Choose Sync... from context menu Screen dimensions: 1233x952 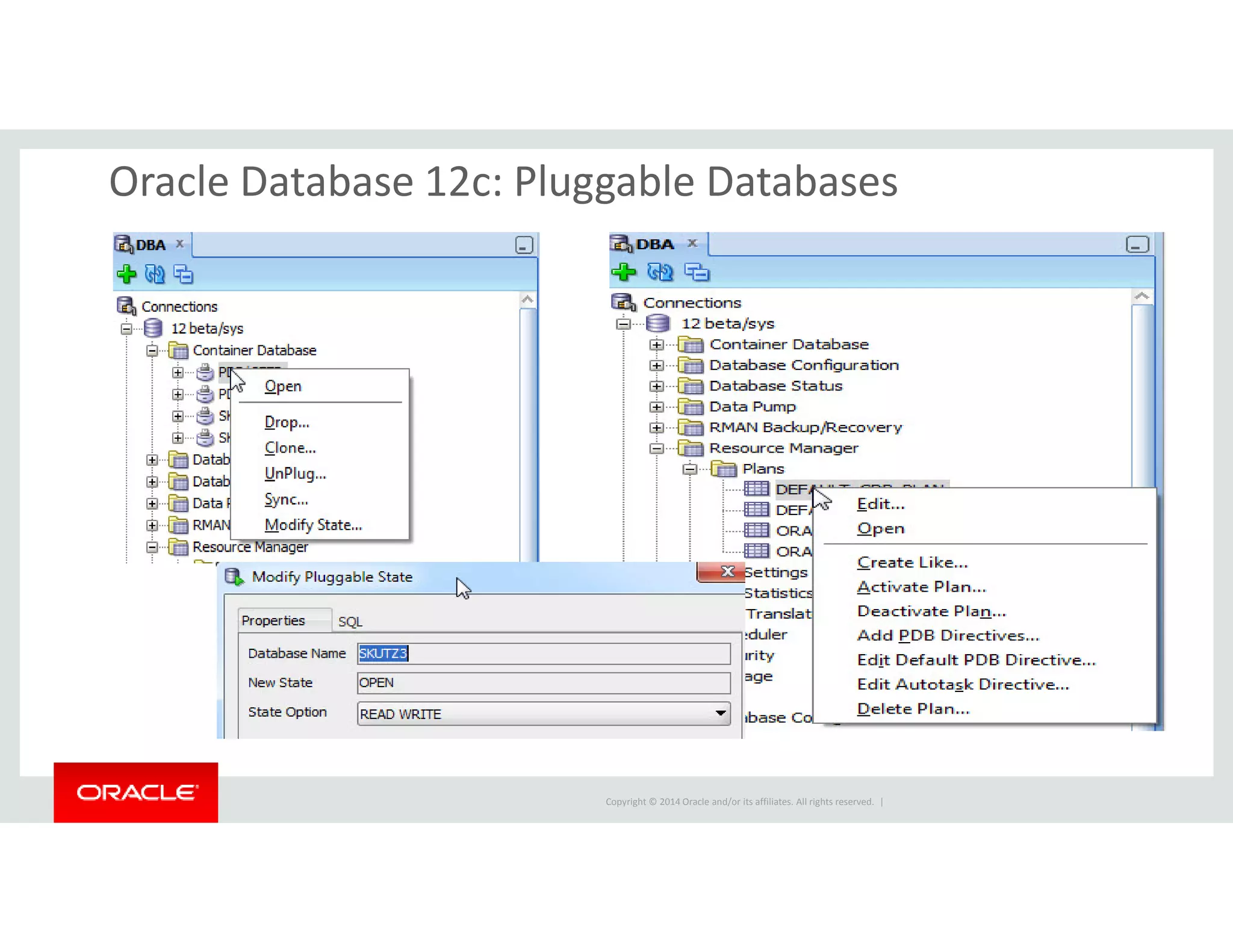[x=286, y=499]
